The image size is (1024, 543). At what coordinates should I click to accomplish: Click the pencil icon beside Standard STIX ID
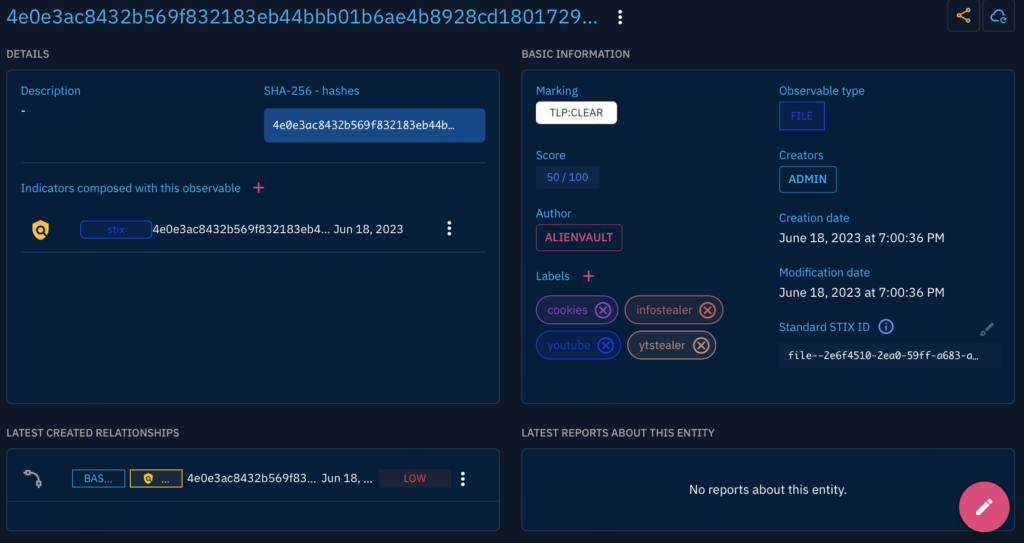986,328
